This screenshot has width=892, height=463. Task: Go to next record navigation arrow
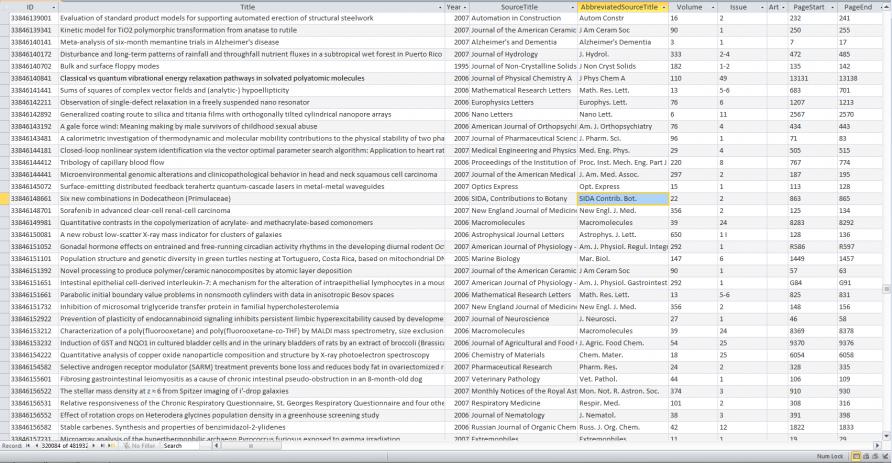tap(94, 446)
